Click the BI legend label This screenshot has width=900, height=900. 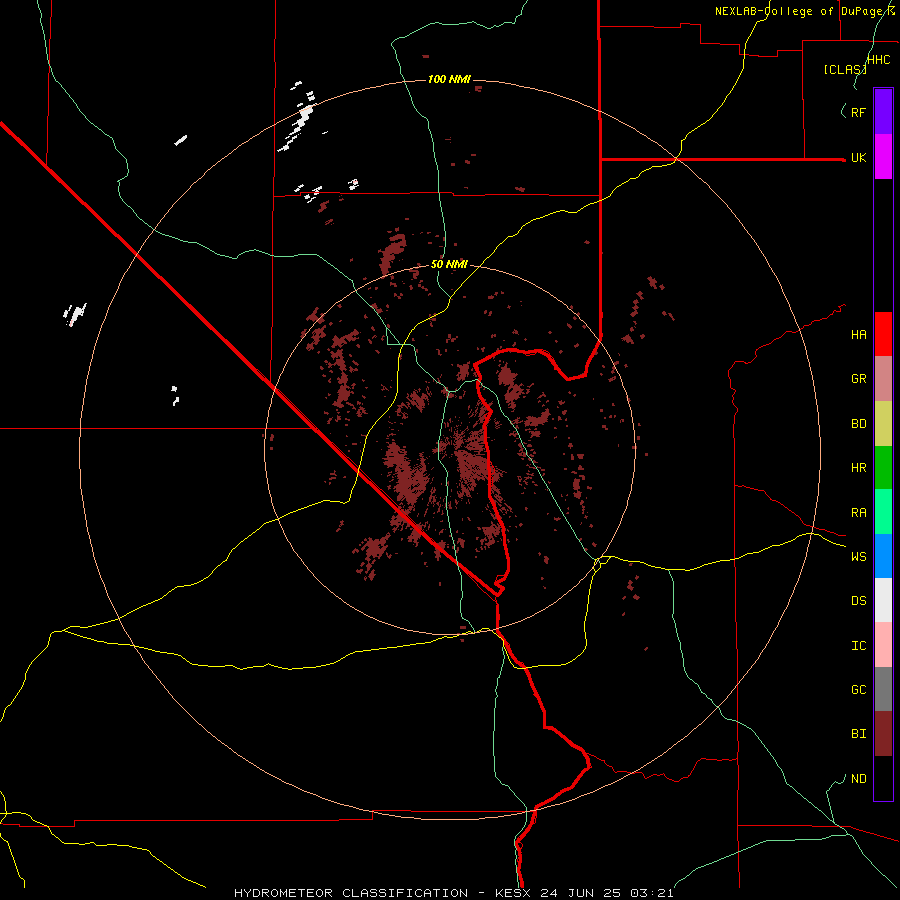[858, 734]
